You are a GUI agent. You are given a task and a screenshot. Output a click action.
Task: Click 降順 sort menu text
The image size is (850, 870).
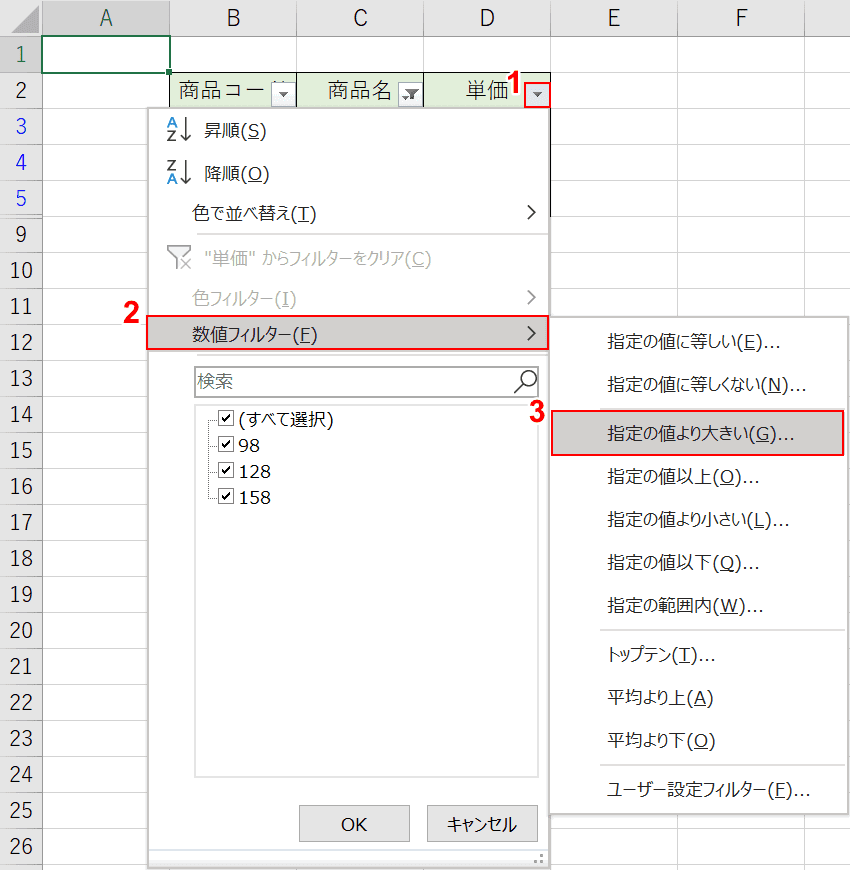(x=237, y=174)
